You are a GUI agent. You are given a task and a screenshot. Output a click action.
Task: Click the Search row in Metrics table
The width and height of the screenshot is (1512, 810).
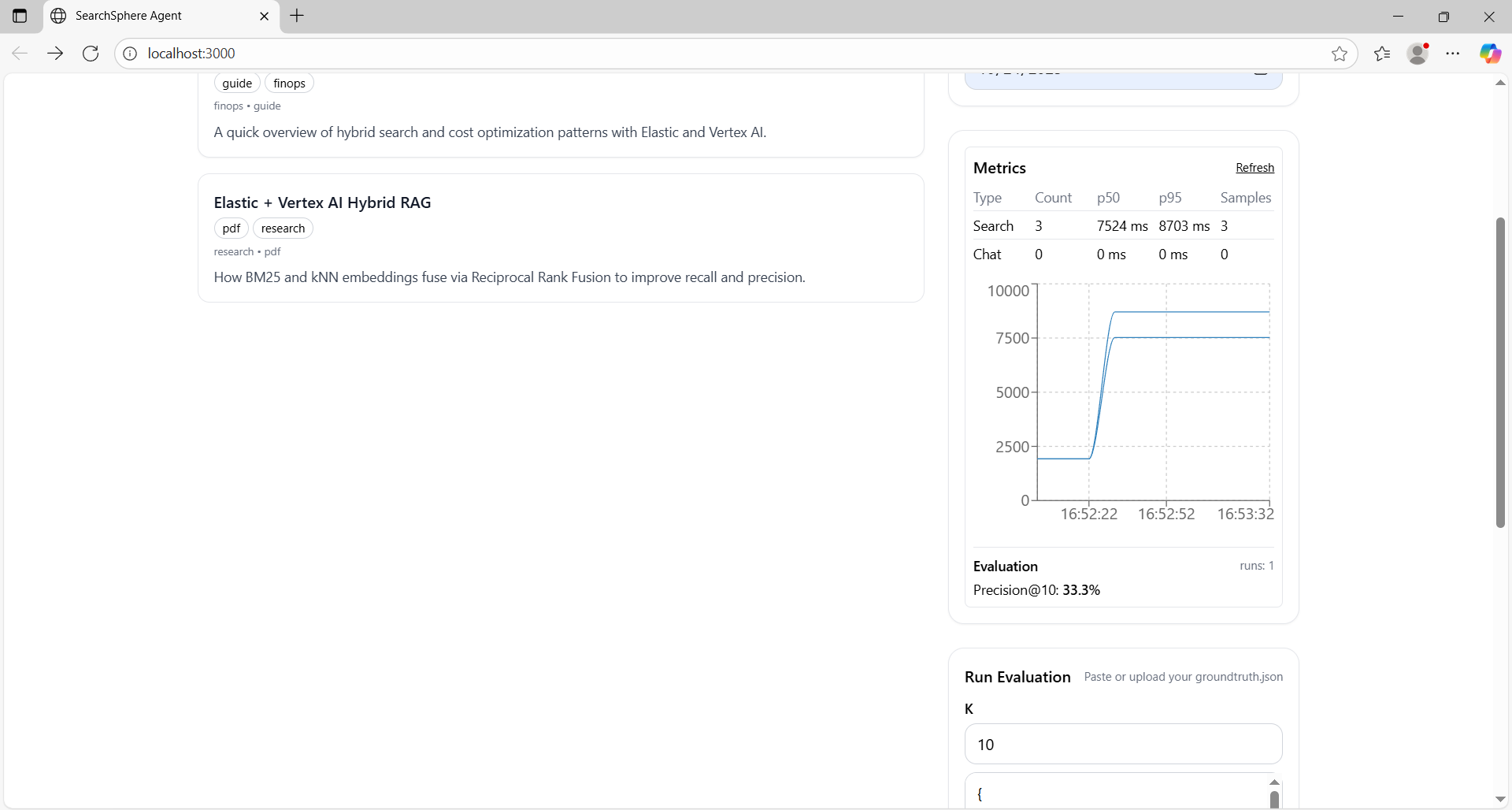1123,226
